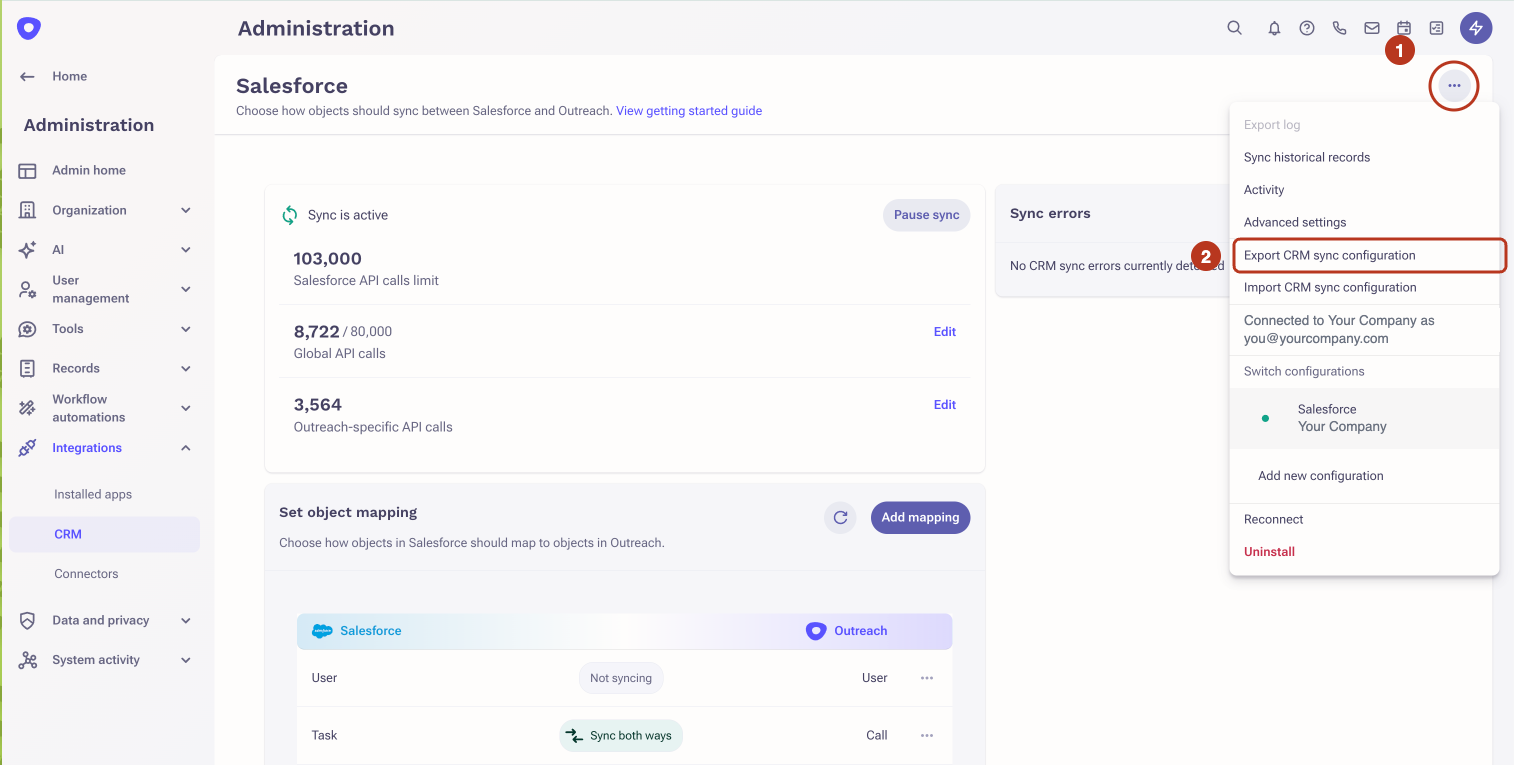
Task: Click the Tools icon in sidebar
Action: coord(28,329)
